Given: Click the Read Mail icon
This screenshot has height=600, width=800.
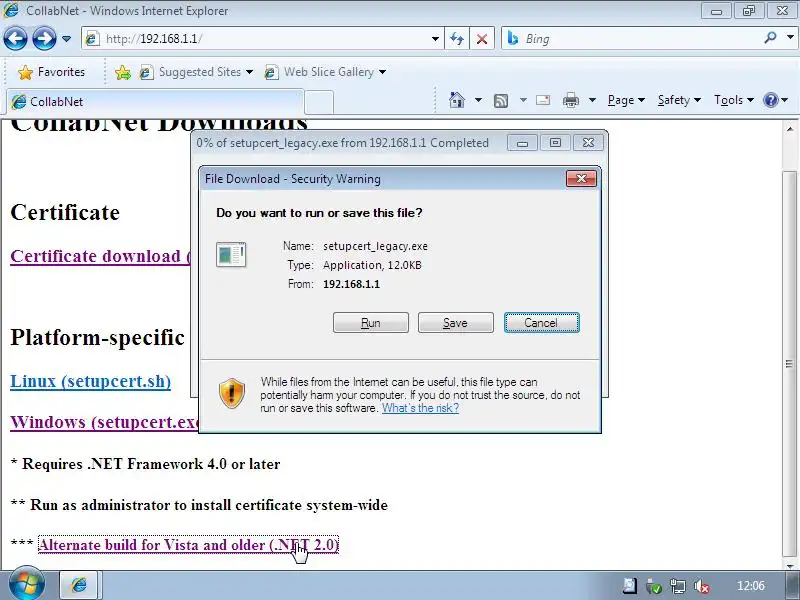Looking at the screenshot, I should point(543,100).
